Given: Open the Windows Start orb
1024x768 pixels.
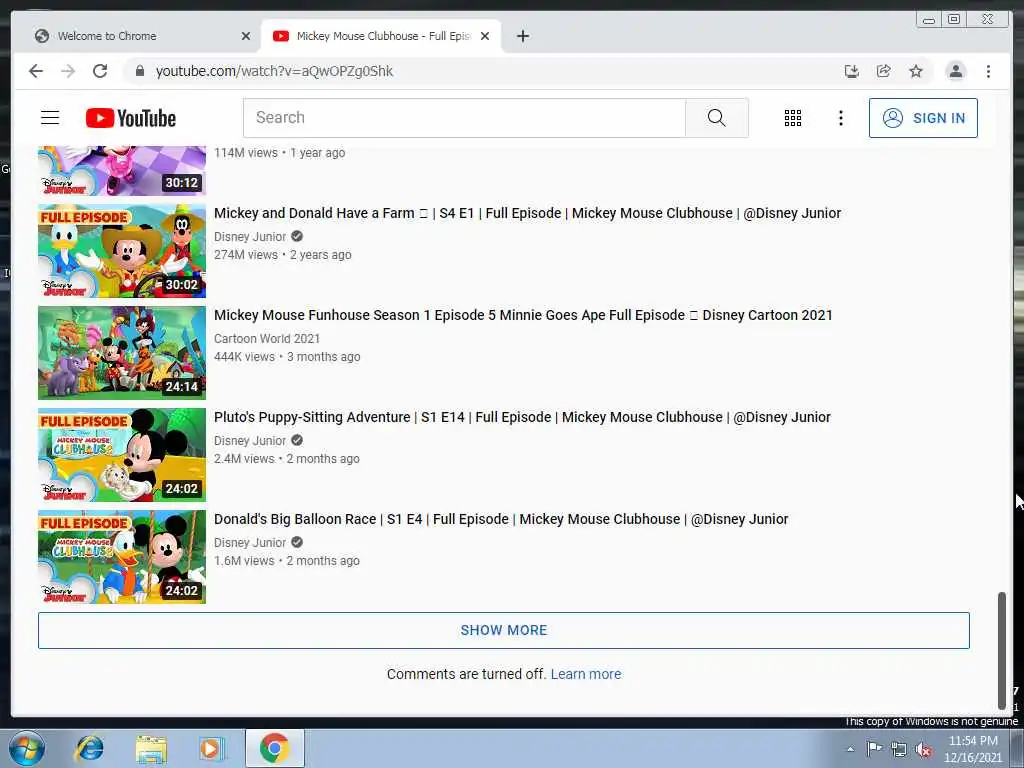Looking at the screenshot, I should tap(26, 748).
